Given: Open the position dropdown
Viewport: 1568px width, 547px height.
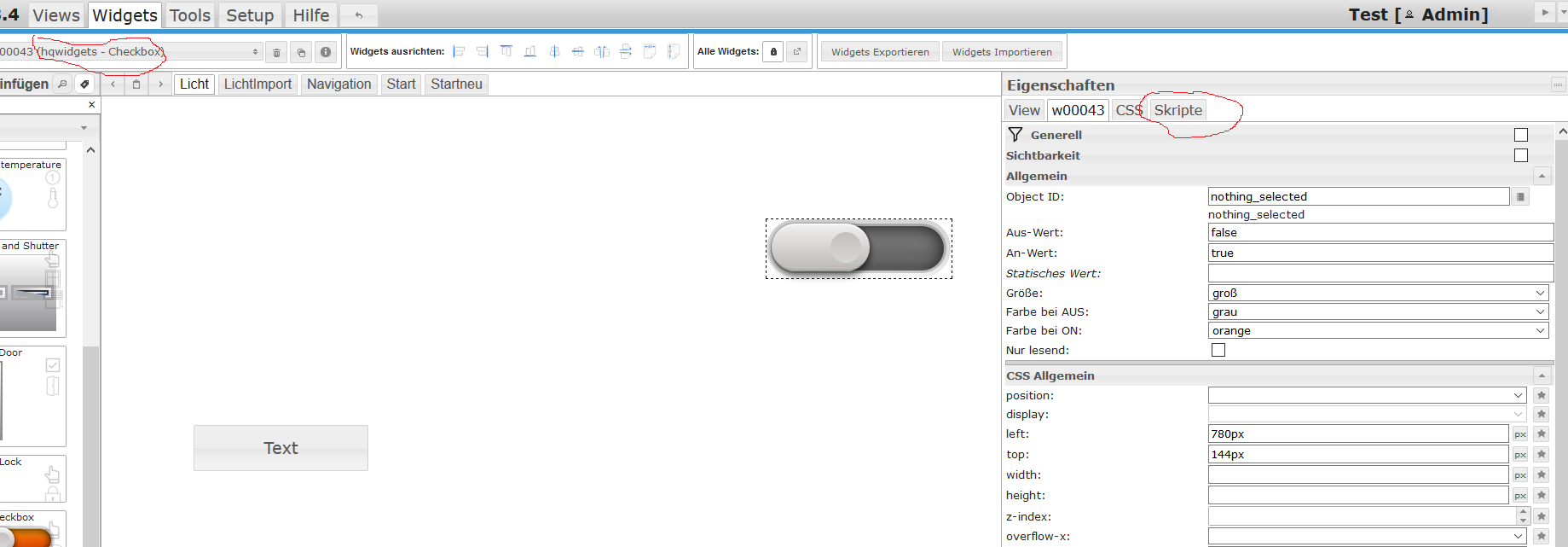Looking at the screenshot, I should 1368,396.
